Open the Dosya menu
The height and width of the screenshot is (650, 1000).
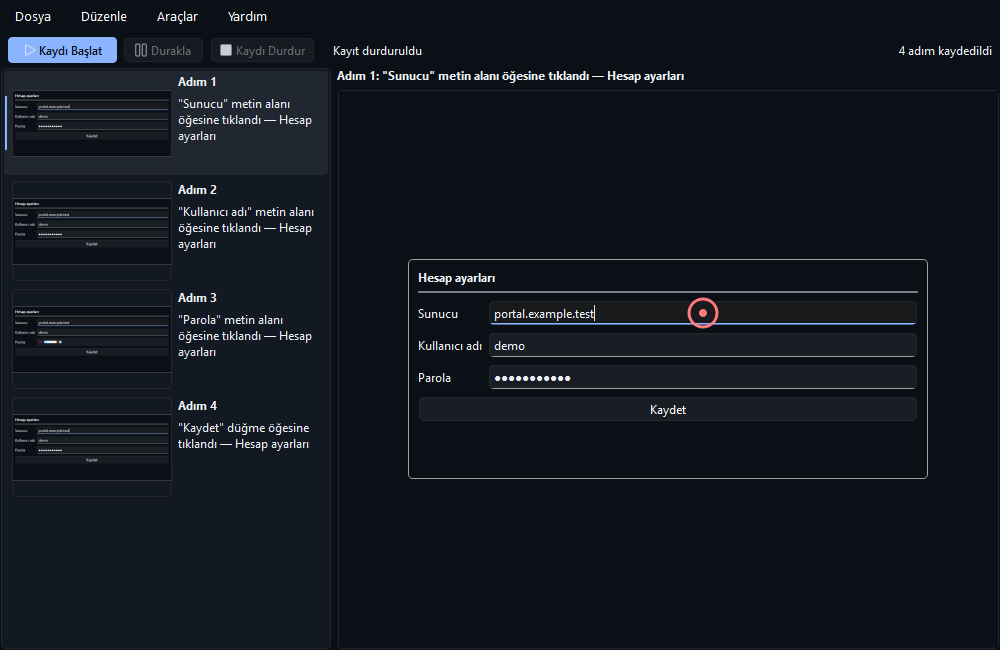click(x=33, y=17)
